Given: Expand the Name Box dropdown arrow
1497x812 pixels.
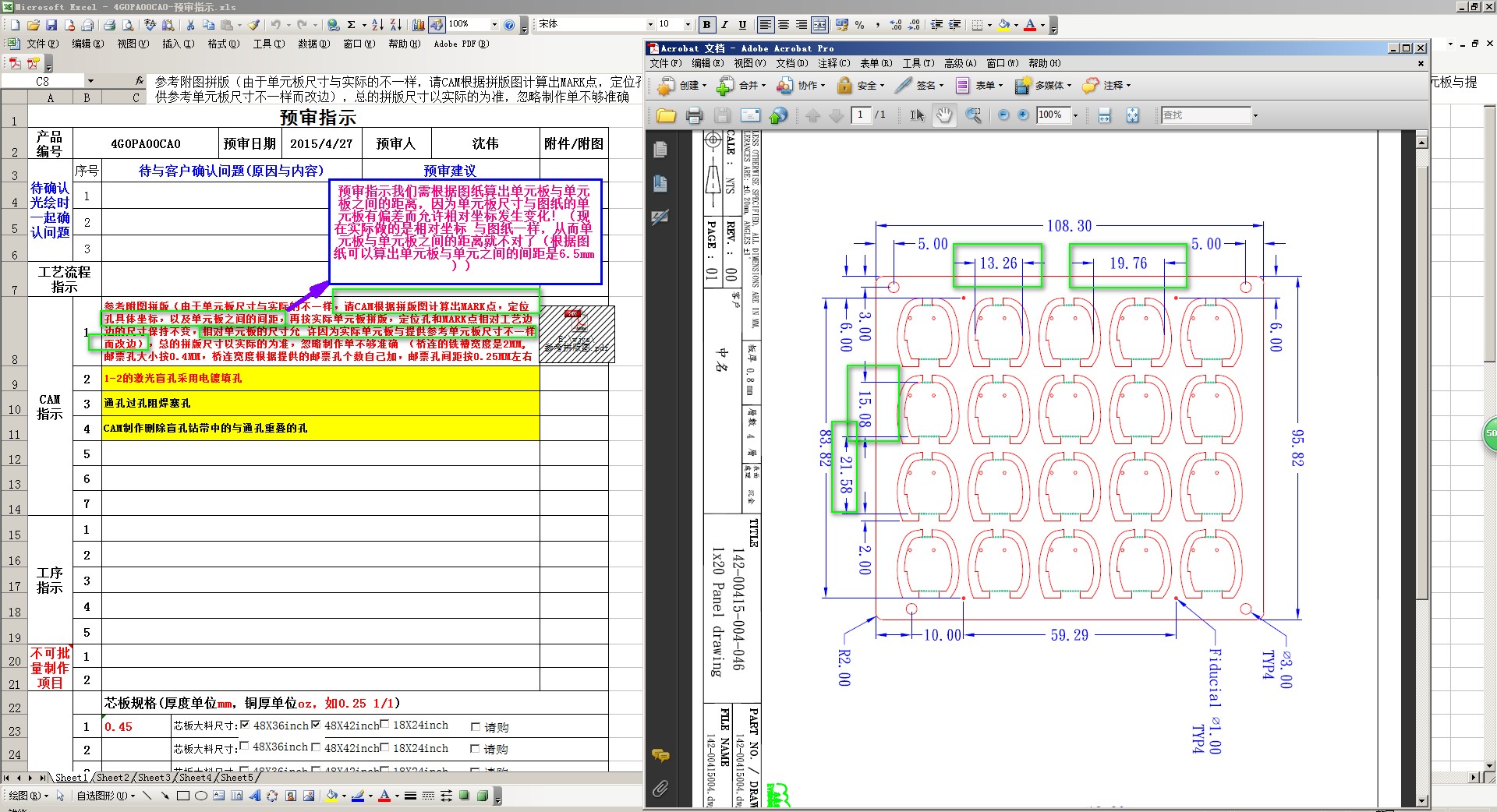Looking at the screenshot, I should (x=90, y=81).
